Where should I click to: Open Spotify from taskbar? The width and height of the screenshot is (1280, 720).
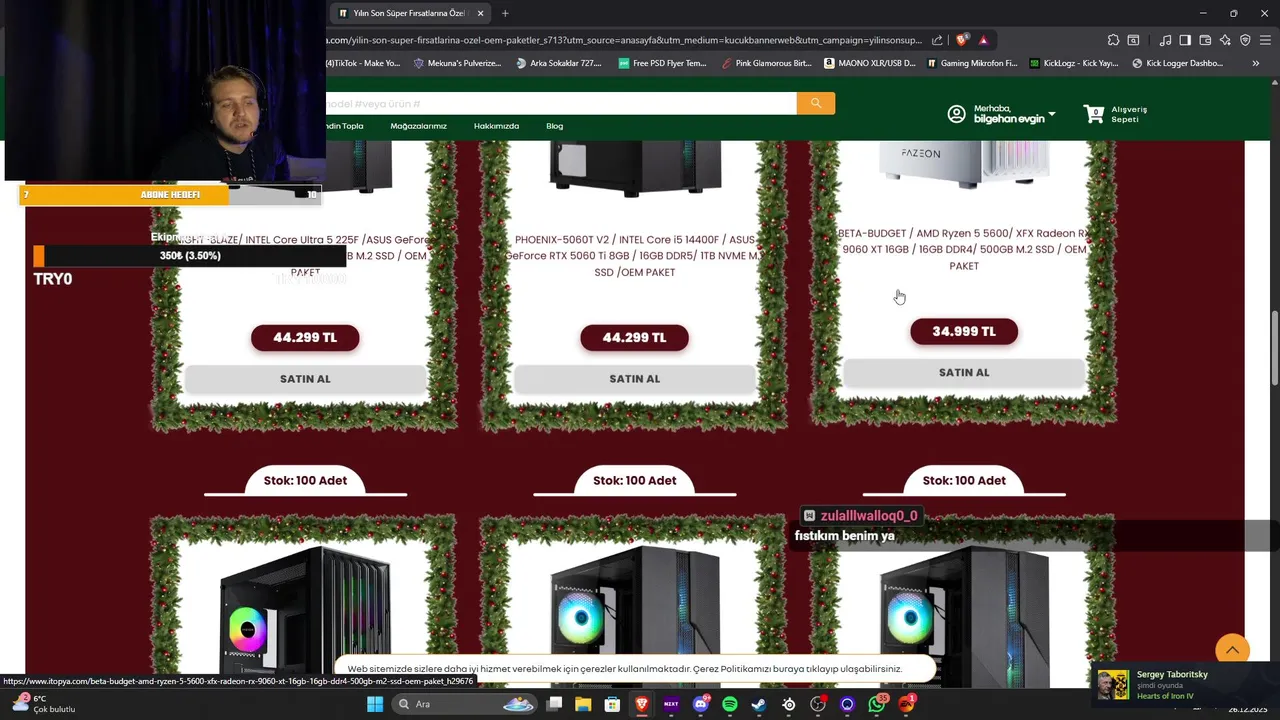point(729,704)
